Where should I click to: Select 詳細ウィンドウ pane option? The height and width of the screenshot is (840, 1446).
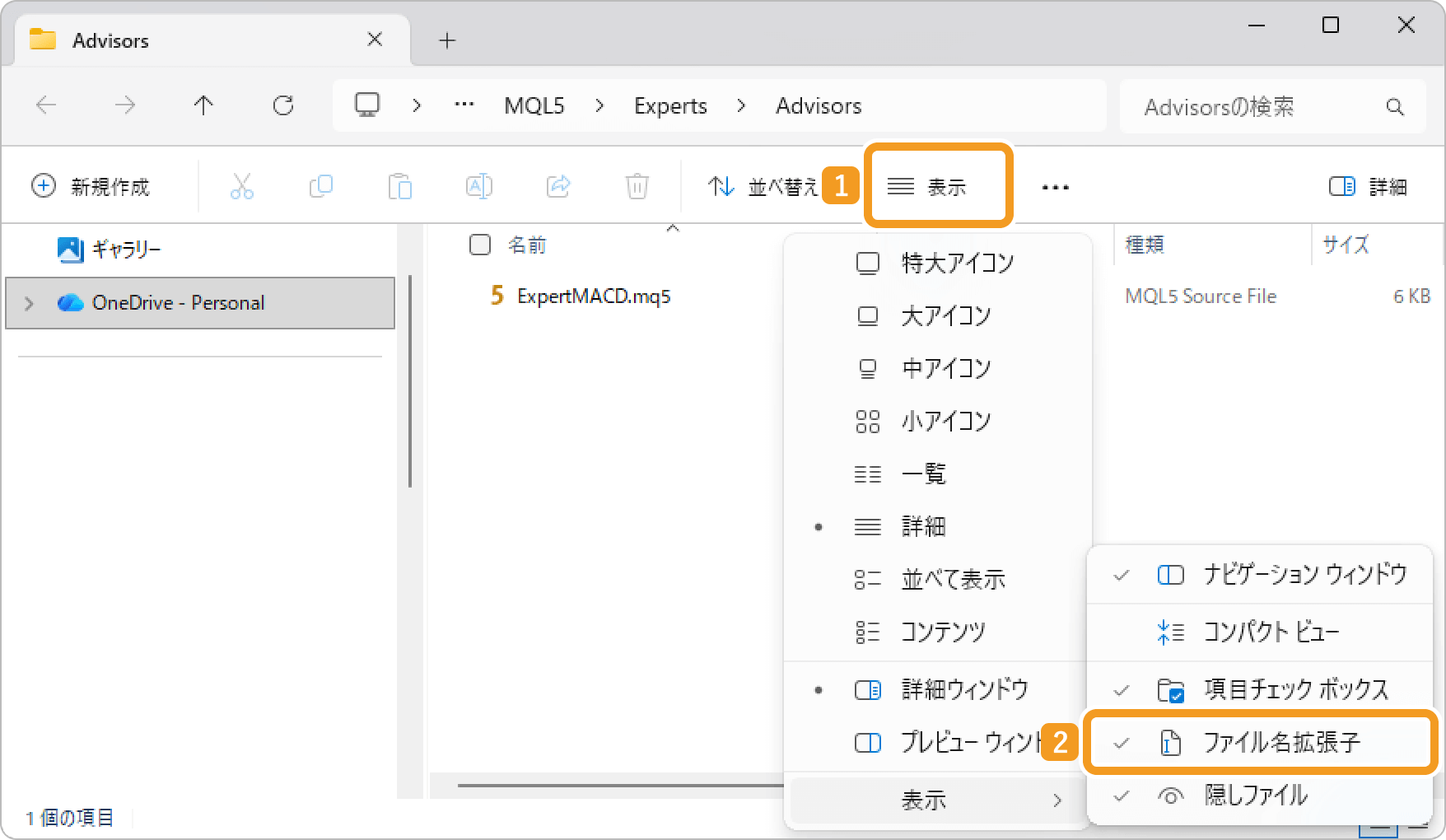(938, 689)
